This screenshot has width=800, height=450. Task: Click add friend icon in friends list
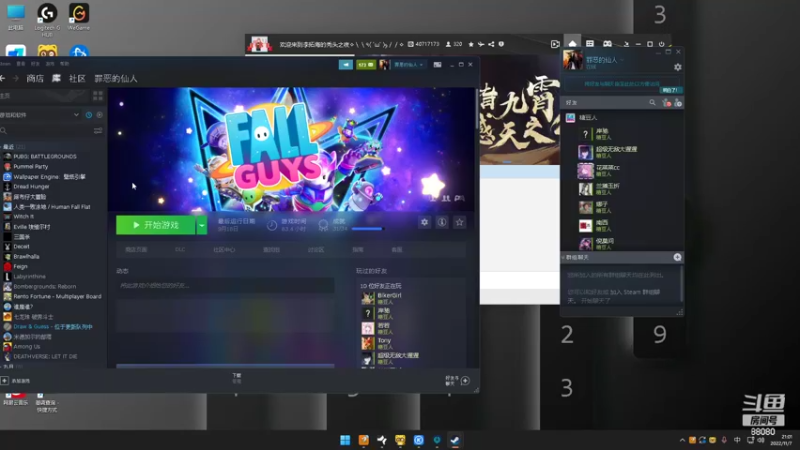tap(678, 103)
